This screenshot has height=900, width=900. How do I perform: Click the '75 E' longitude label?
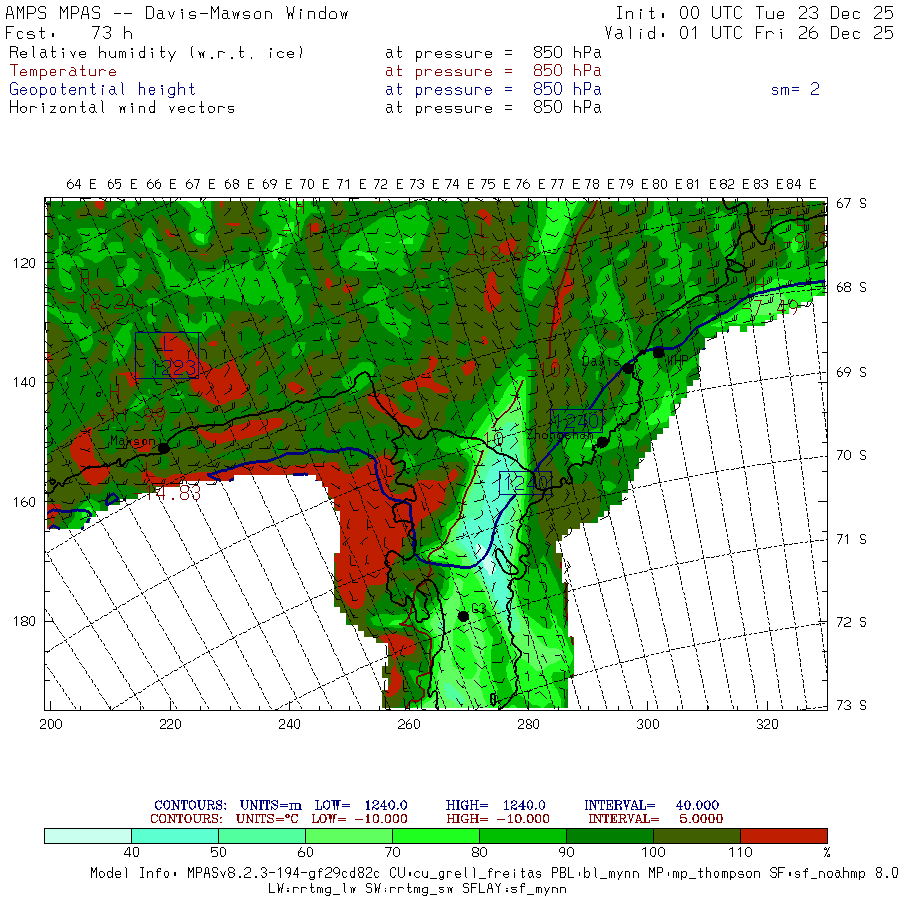pos(495,184)
